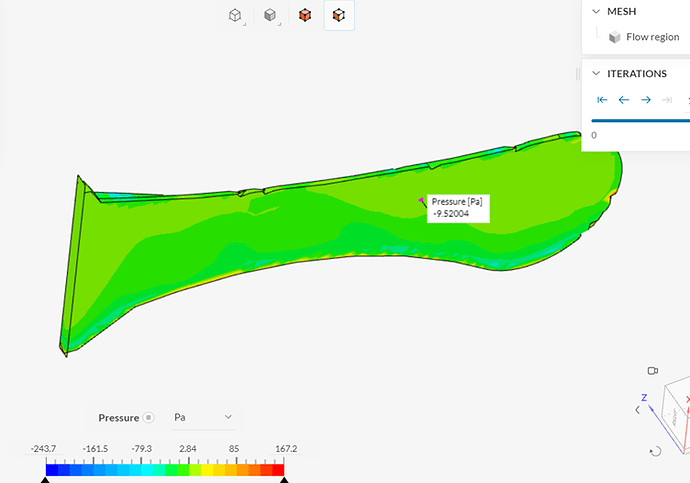
Task: Step to the next iteration
Action: tap(646, 100)
